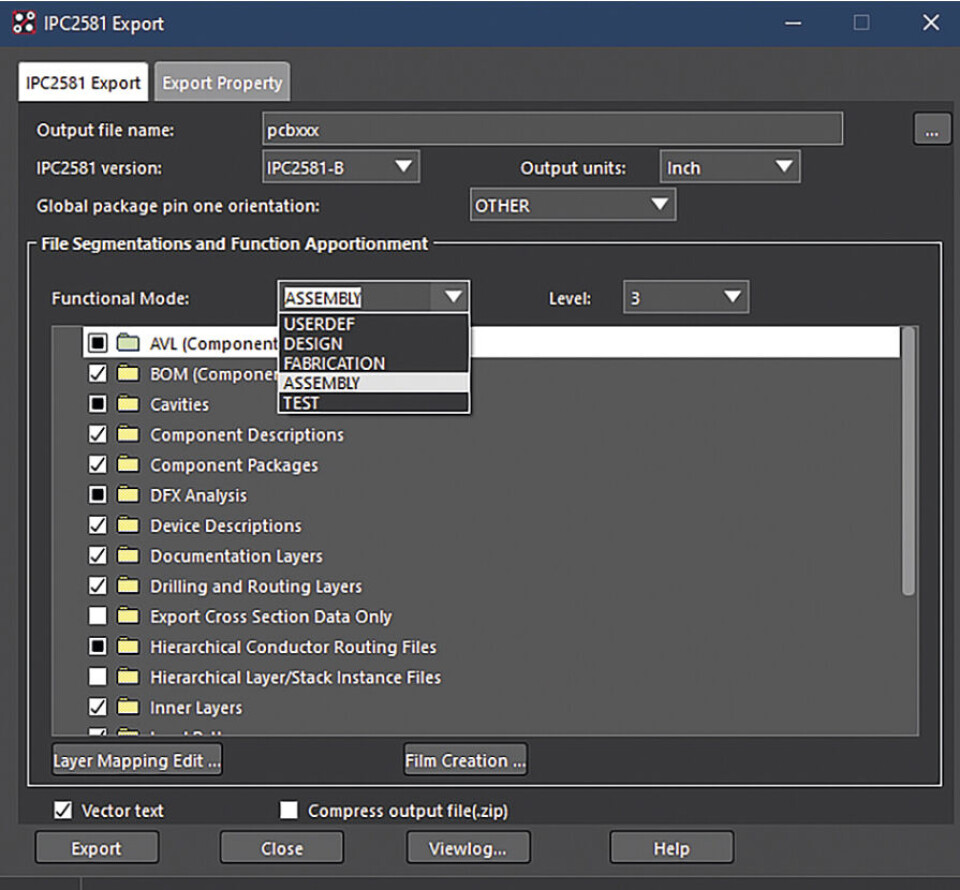Viewport: 960px width, 890px height.
Task: Collapse the Functional Mode dropdown arrow
Action: (x=453, y=297)
